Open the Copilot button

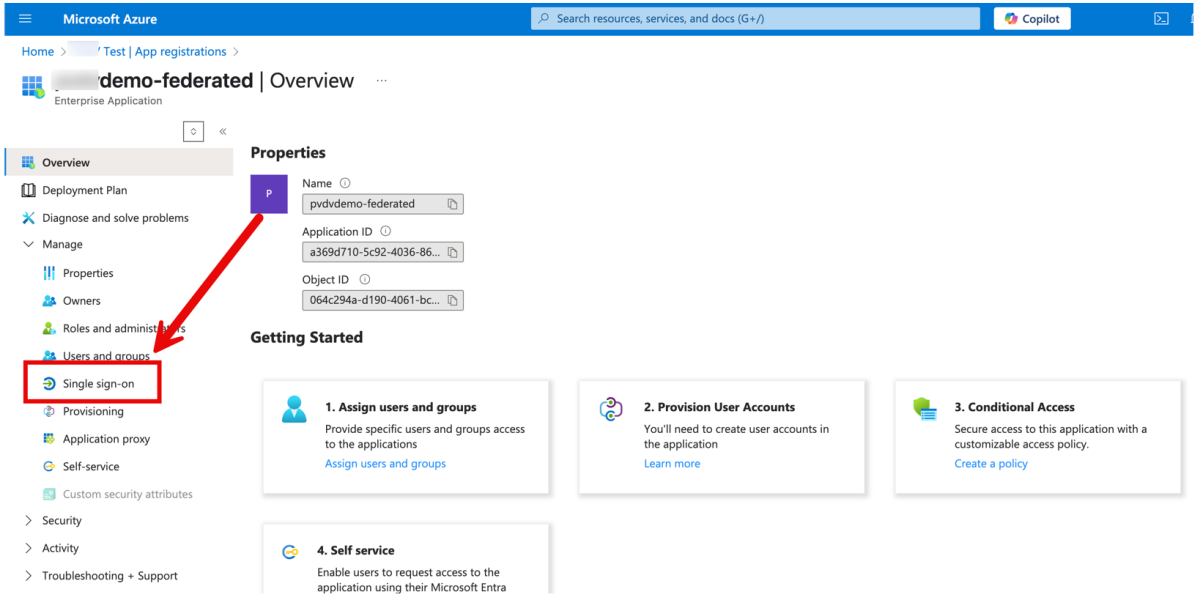tap(1032, 19)
